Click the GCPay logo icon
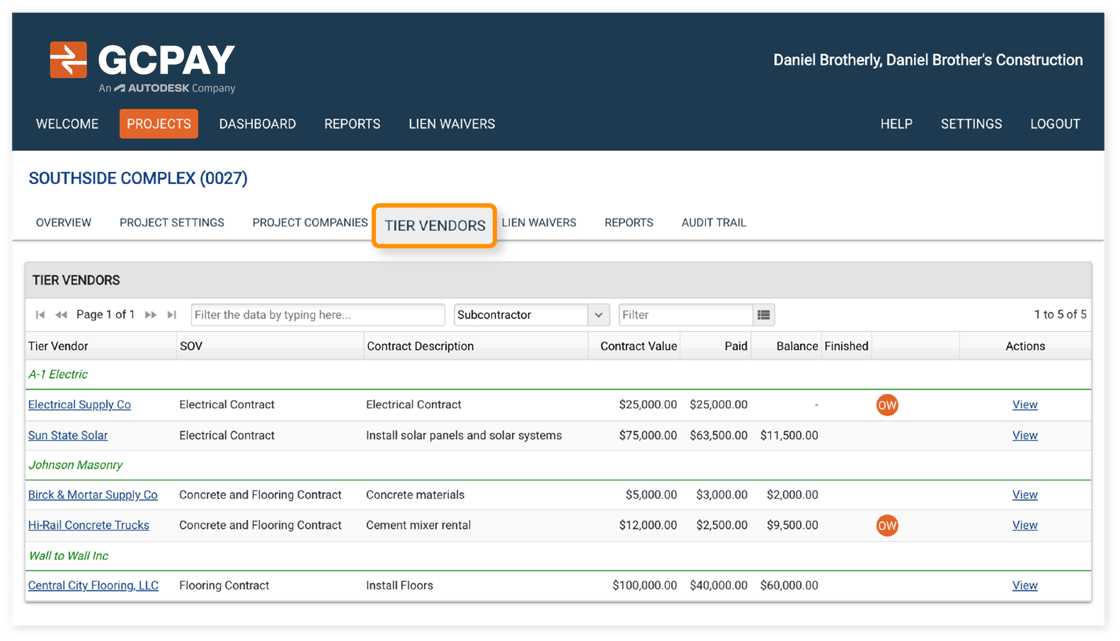Screen dimensions: 1120x641 coord(68,60)
